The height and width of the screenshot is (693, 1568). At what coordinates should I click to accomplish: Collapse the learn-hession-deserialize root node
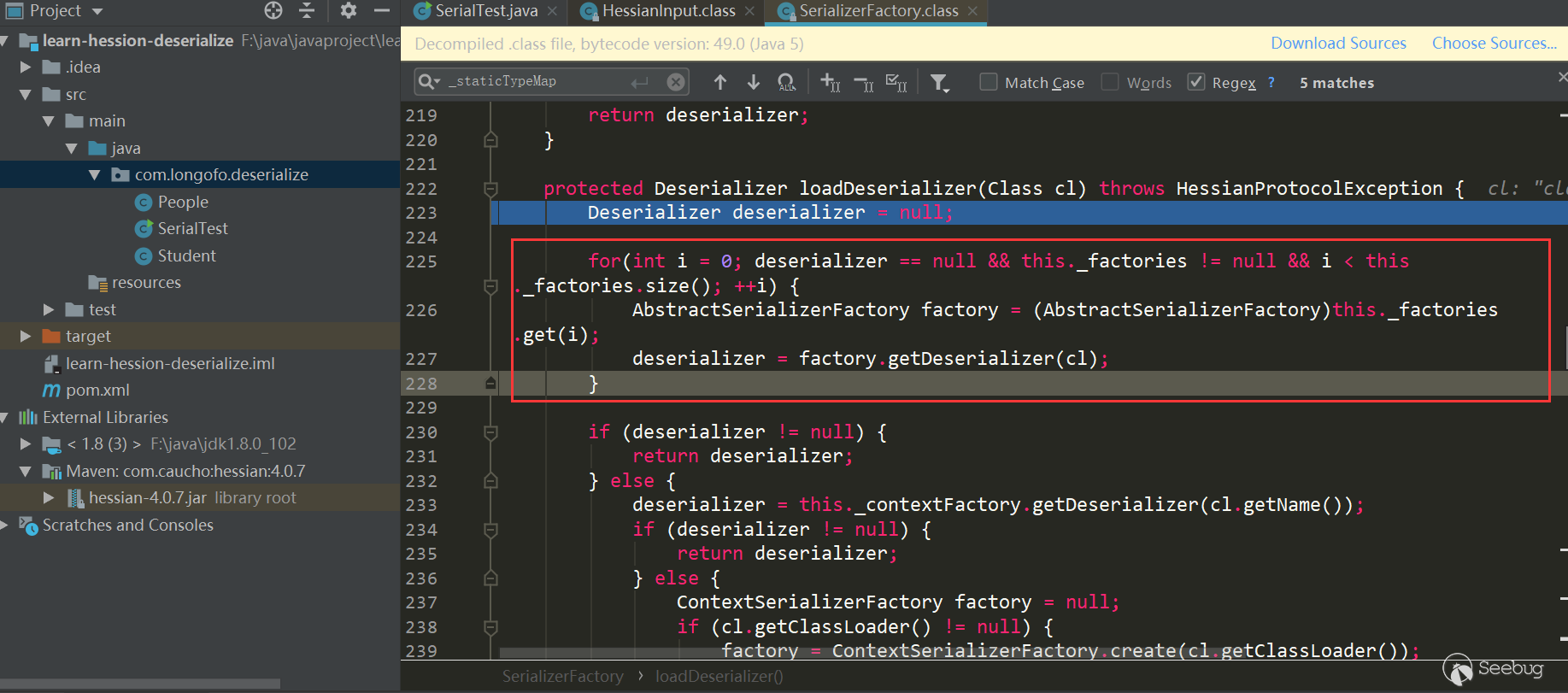pyautogui.click(x=5, y=40)
